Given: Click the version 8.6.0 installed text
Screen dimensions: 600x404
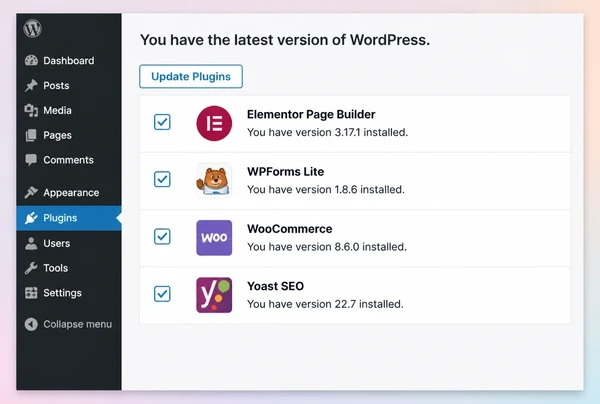Looking at the screenshot, I should tap(327, 247).
